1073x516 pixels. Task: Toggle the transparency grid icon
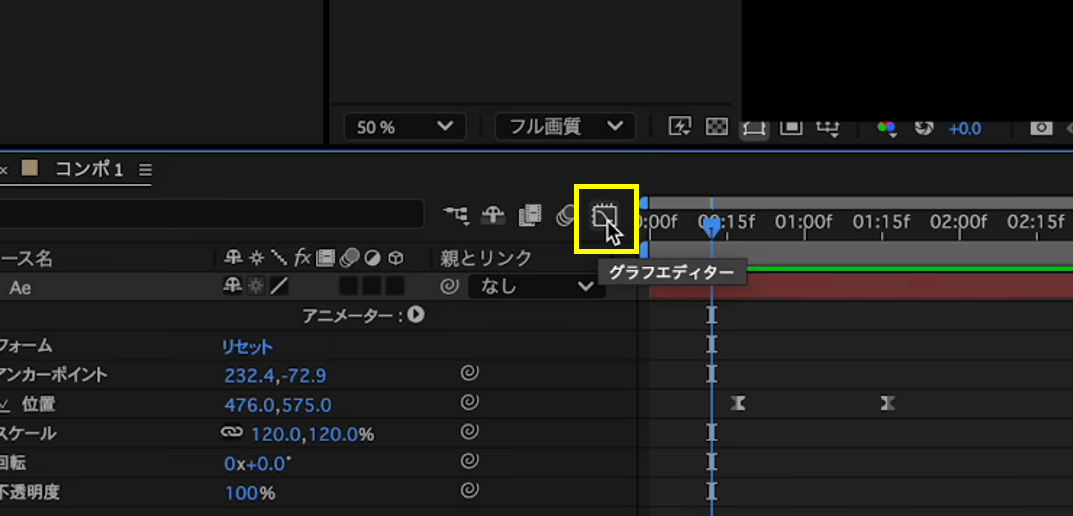716,127
